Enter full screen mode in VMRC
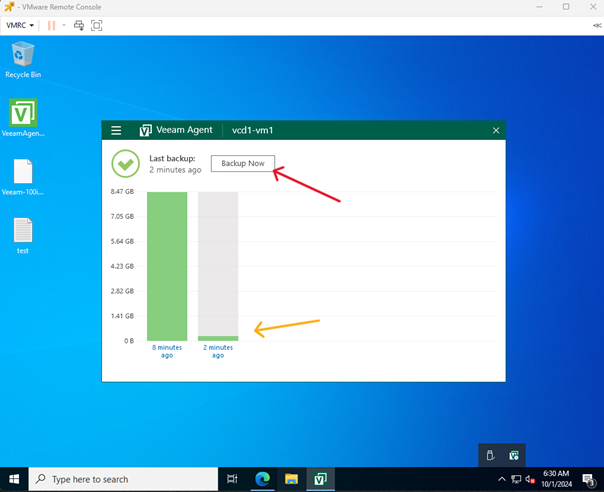 pos(97,25)
